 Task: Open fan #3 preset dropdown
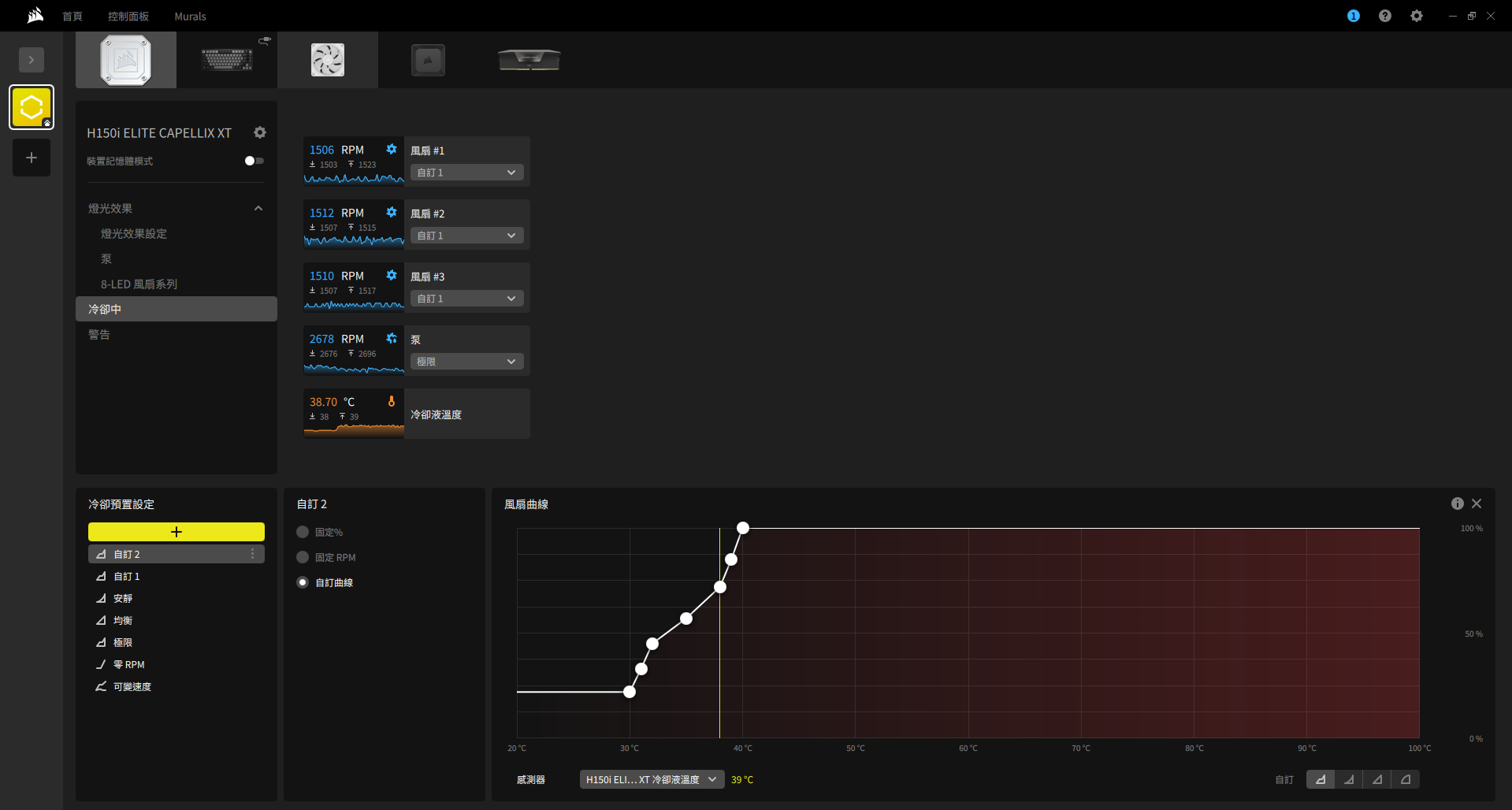click(466, 299)
